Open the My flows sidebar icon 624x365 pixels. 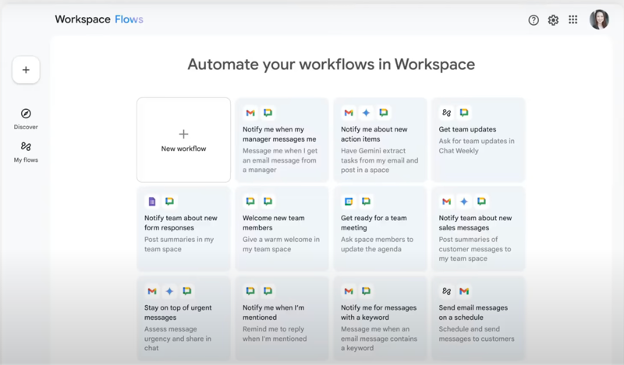[26, 146]
